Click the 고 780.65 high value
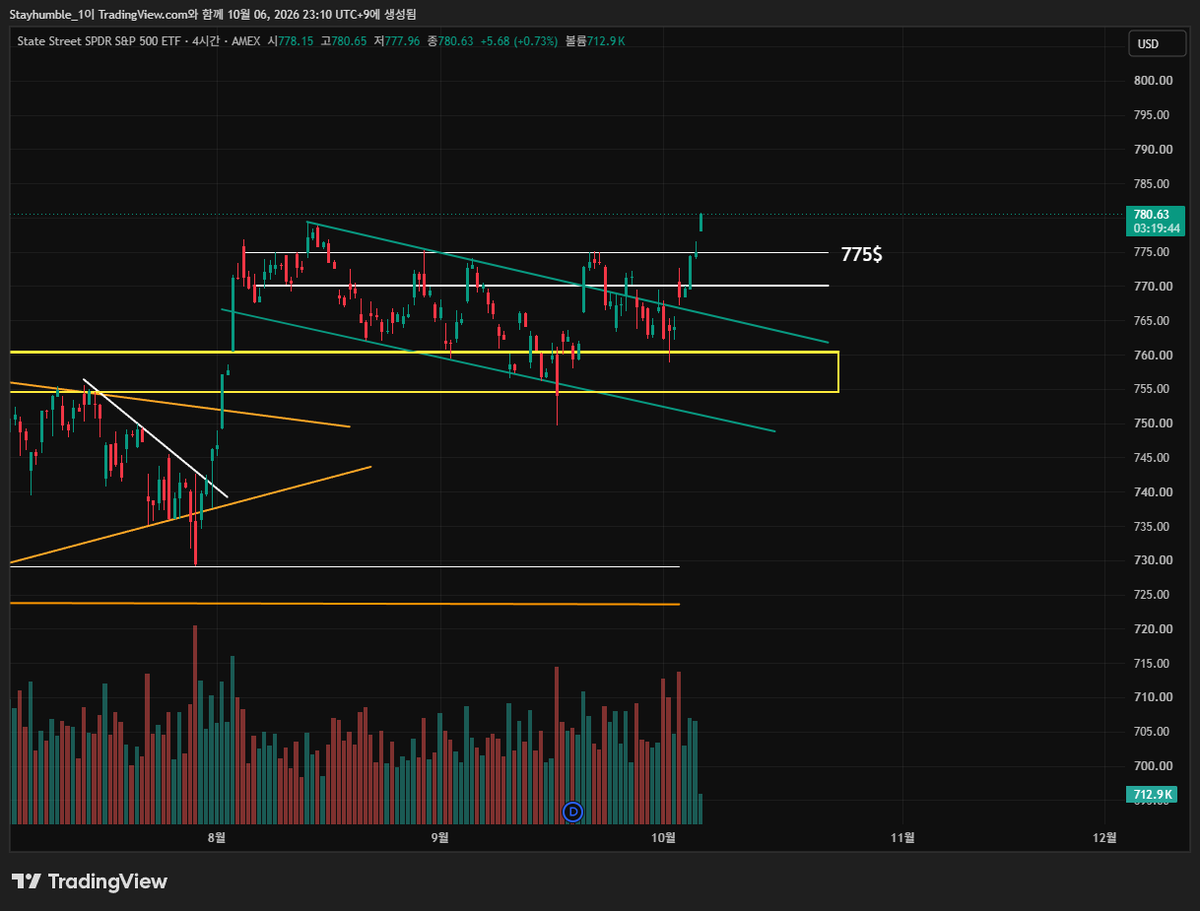Image resolution: width=1200 pixels, height=911 pixels. (346, 41)
